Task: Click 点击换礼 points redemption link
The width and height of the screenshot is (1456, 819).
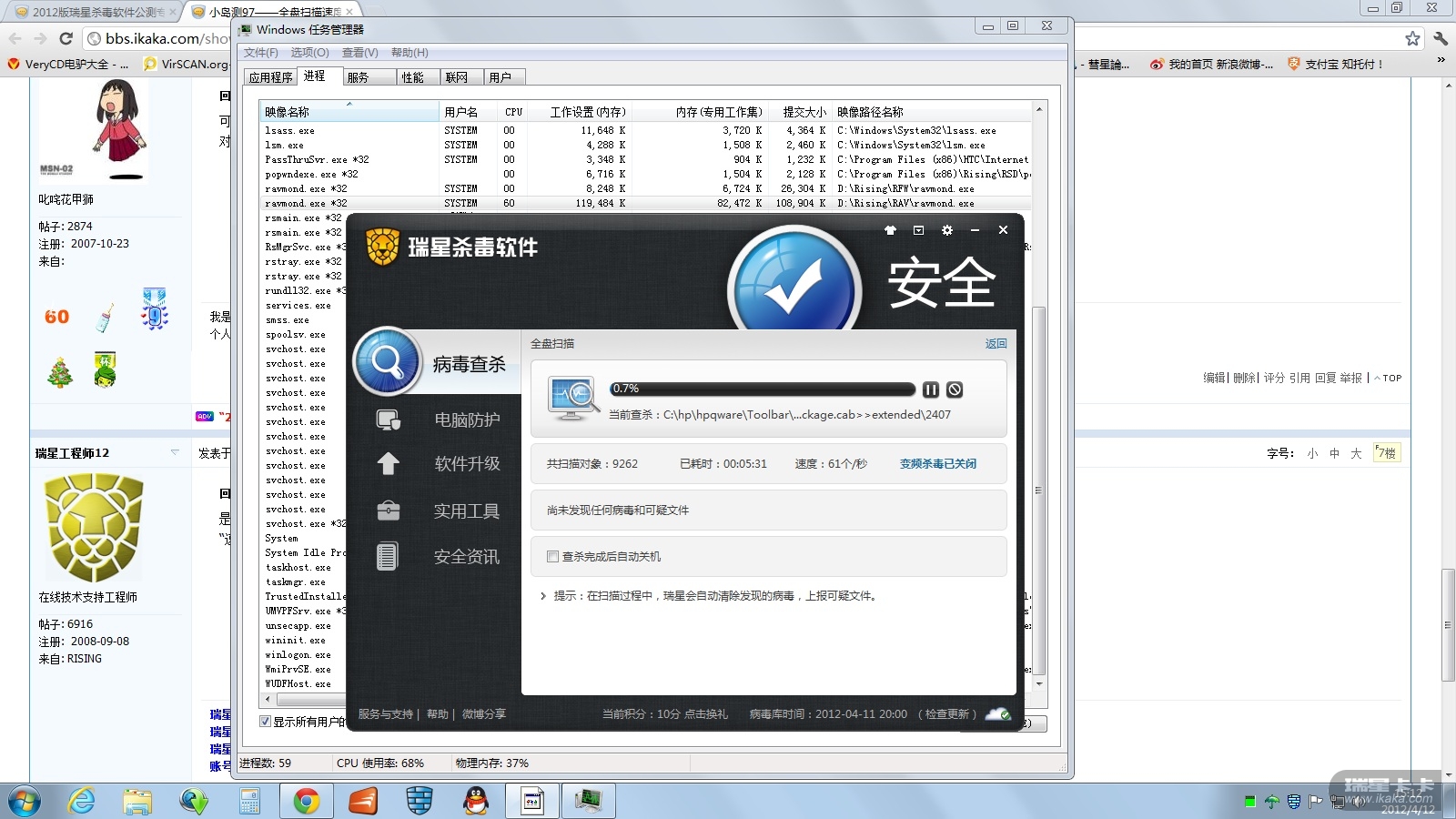Action: [x=705, y=714]
